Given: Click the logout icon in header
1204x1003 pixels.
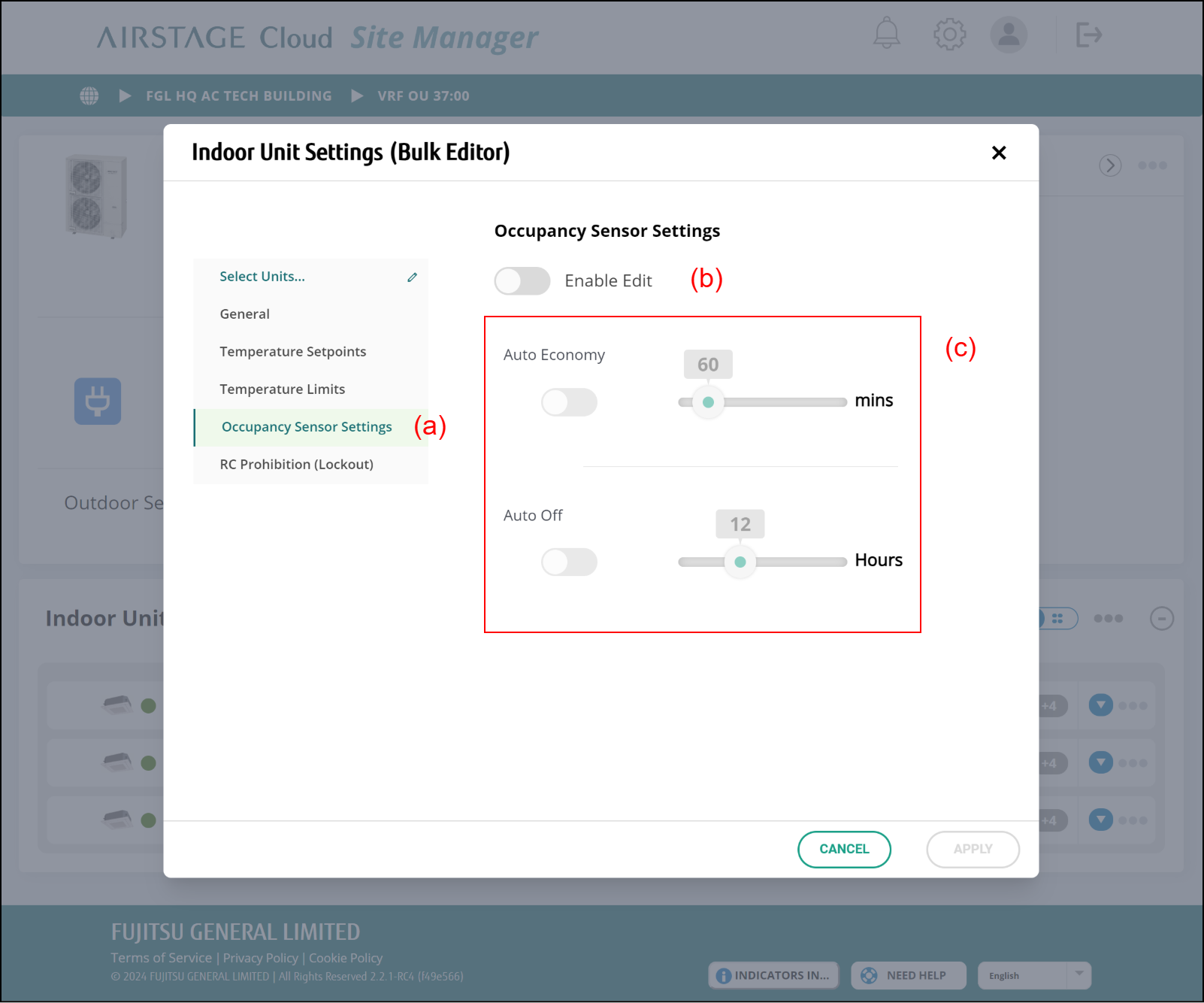Looking at the screenshot, I should coord(1088,35).
